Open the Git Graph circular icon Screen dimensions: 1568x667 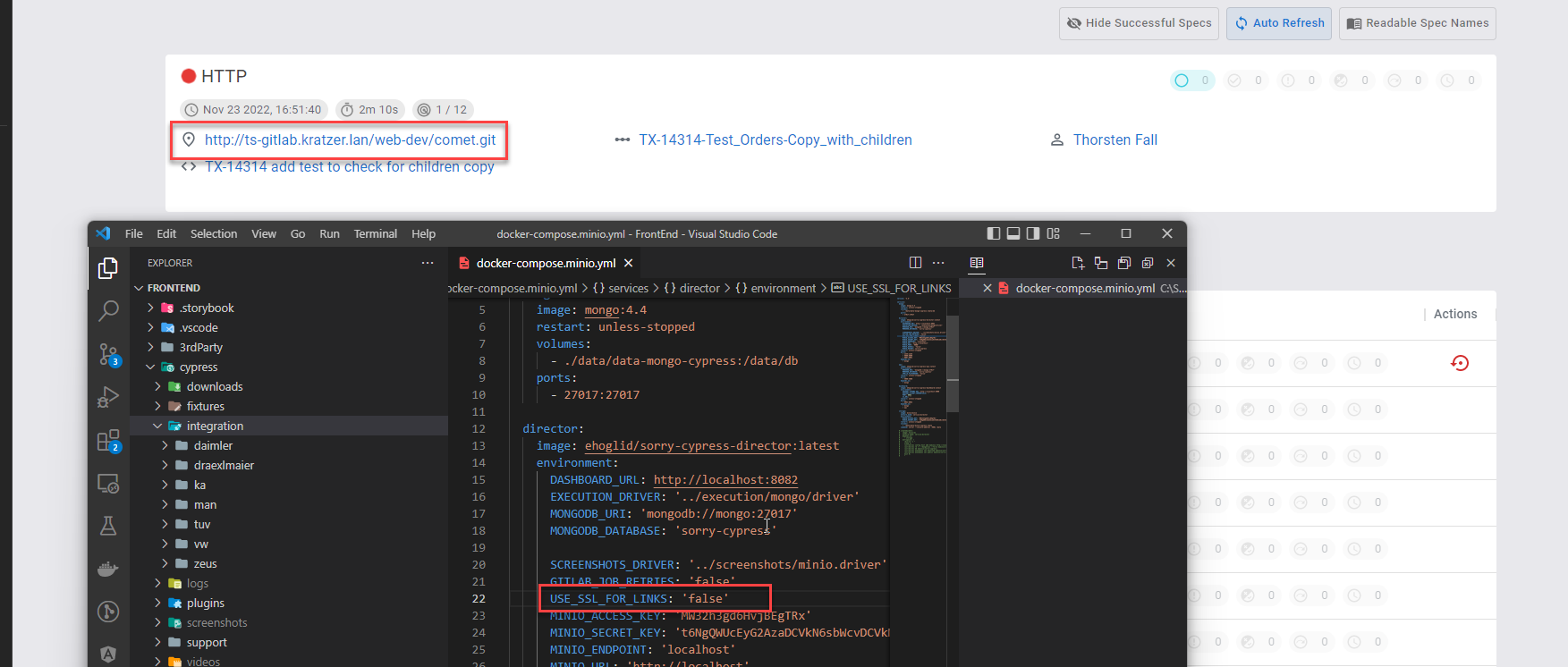pyautogui.click(x=108, y=612)
